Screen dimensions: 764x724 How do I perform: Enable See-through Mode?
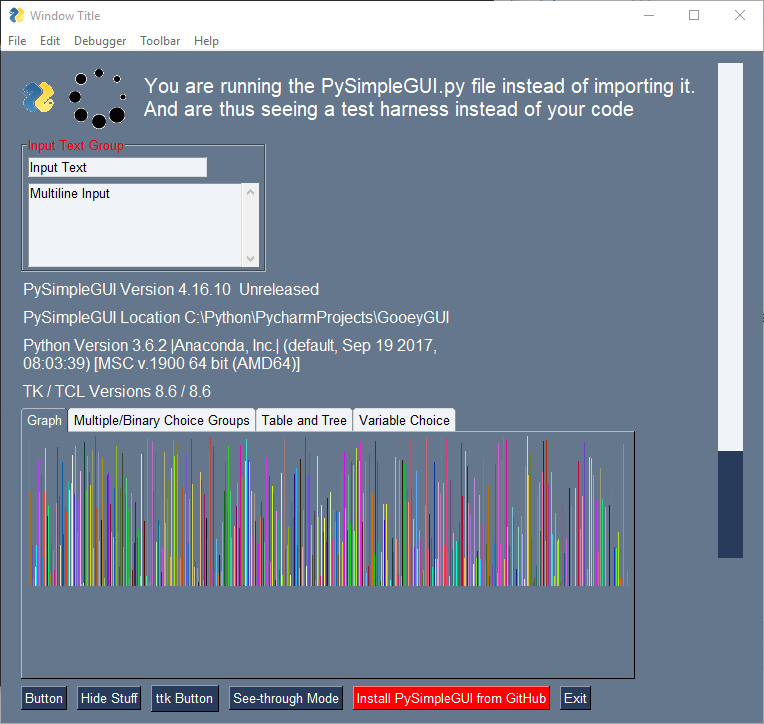coord(286,698)
